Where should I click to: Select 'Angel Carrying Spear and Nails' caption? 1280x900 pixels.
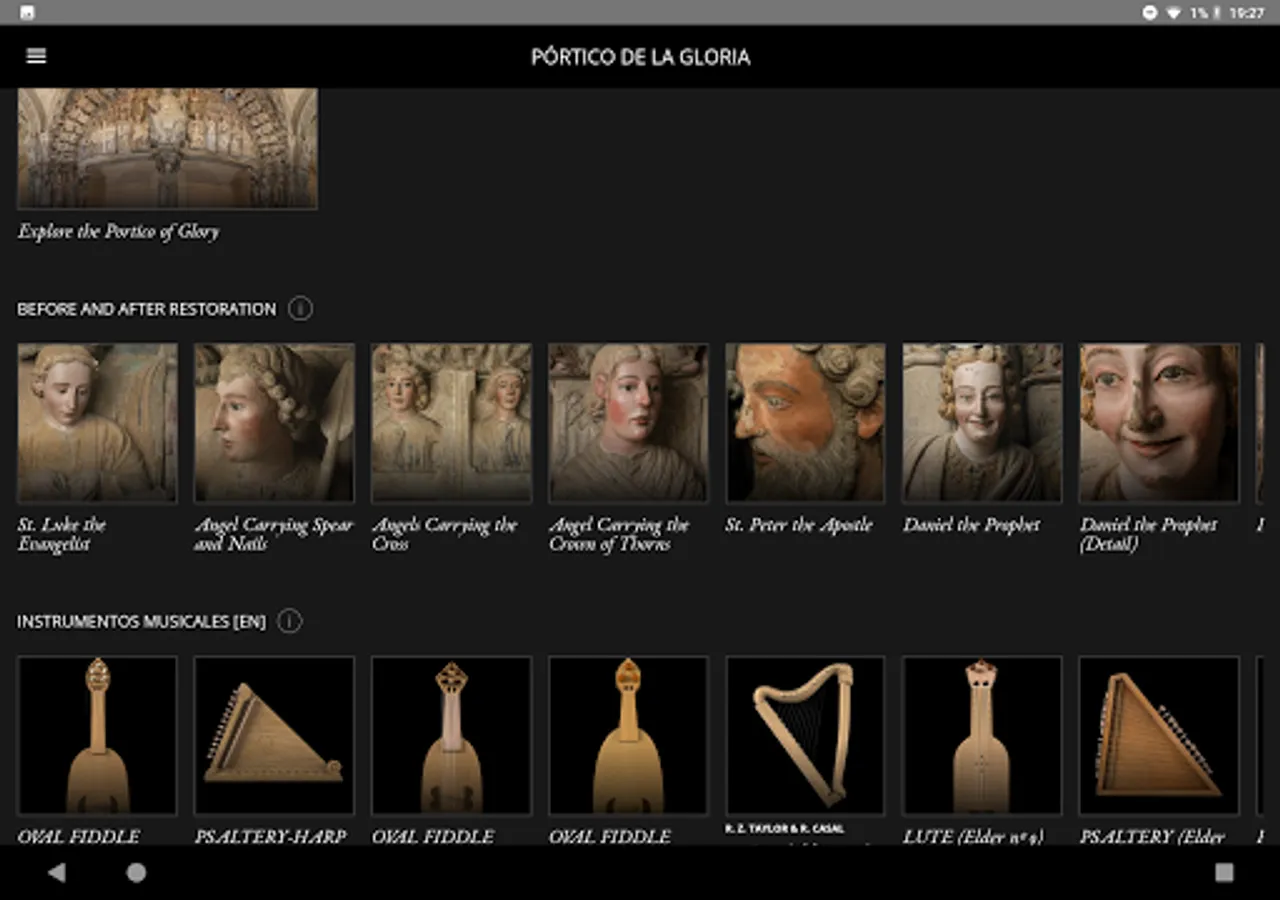pos(274,534)
